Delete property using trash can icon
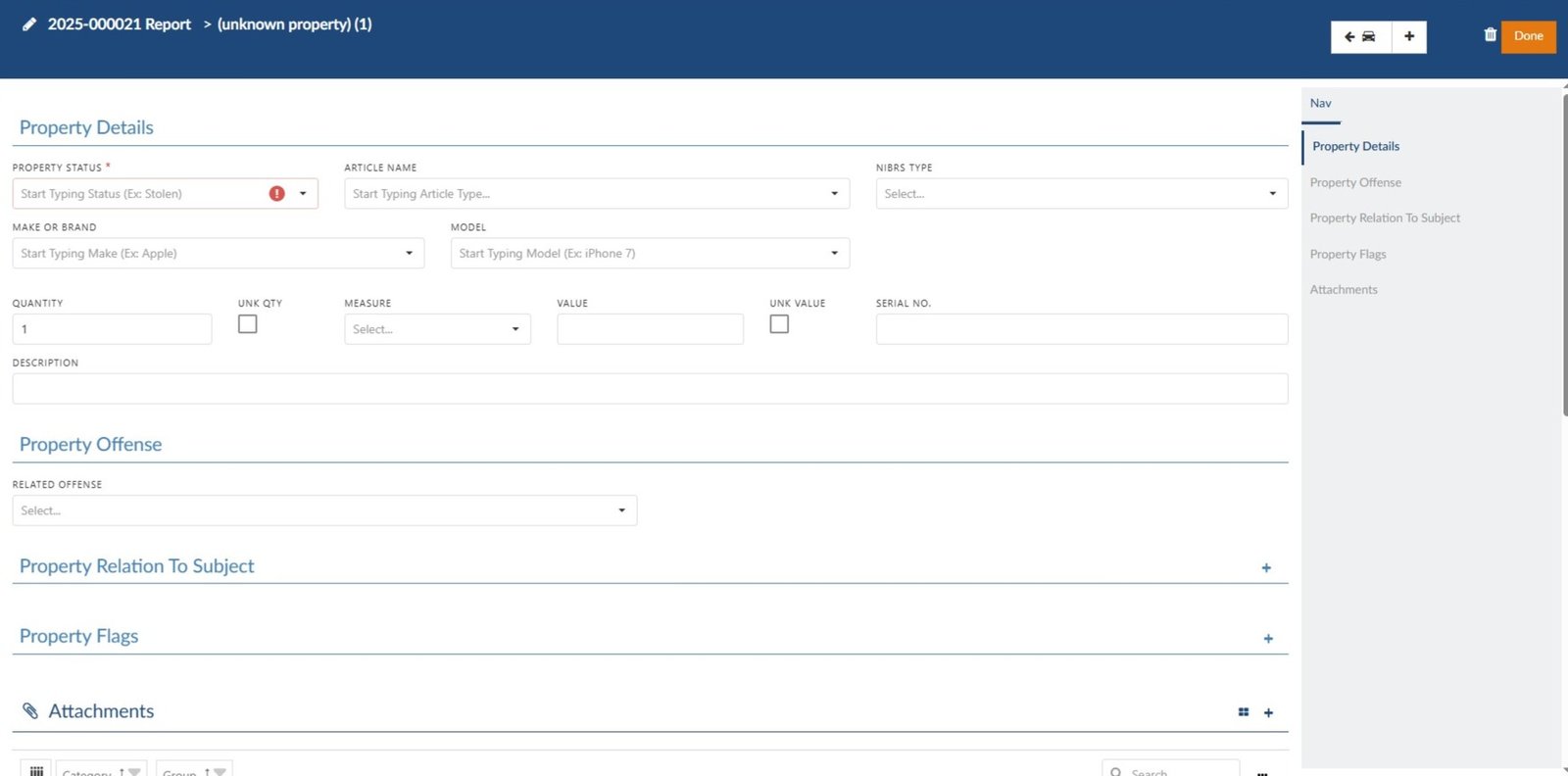1568x776 pixels. (1490, 35)
